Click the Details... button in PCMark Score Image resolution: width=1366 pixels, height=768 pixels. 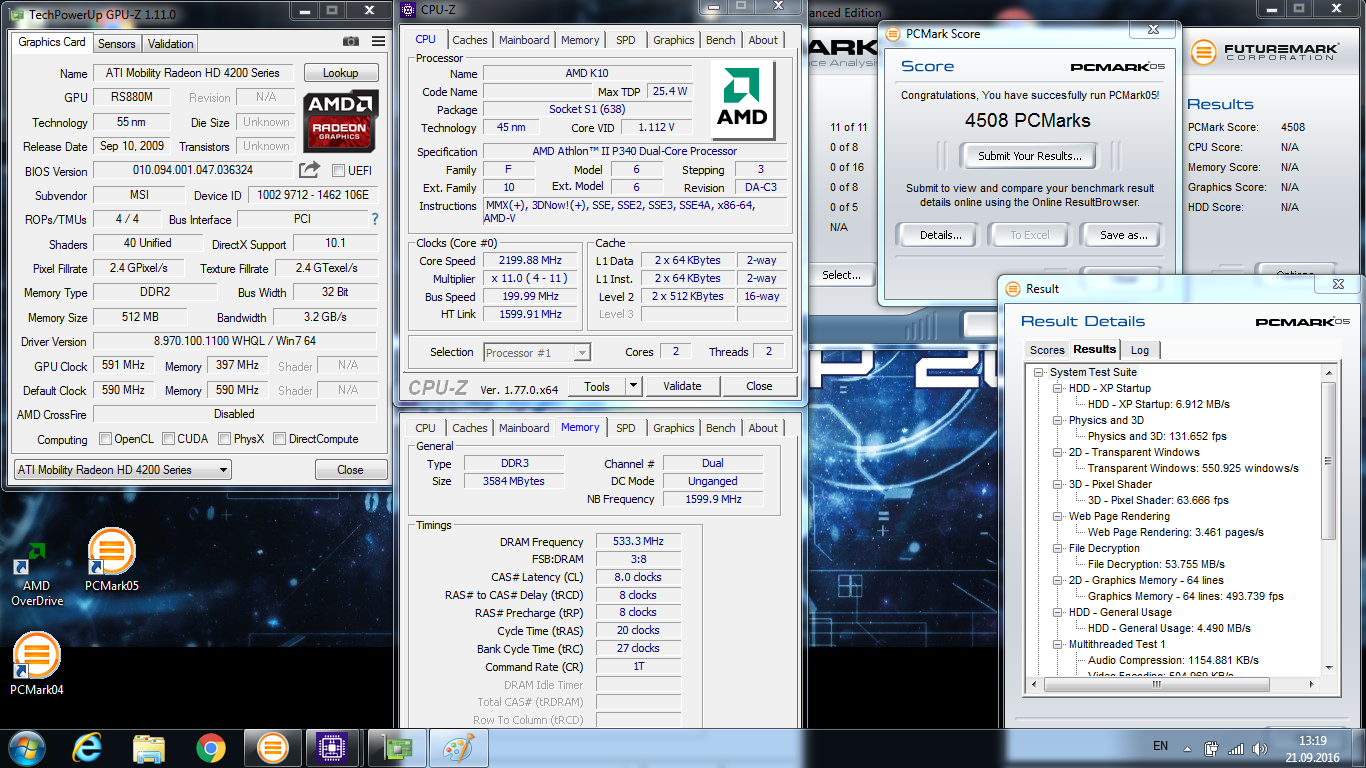point(941,235)
